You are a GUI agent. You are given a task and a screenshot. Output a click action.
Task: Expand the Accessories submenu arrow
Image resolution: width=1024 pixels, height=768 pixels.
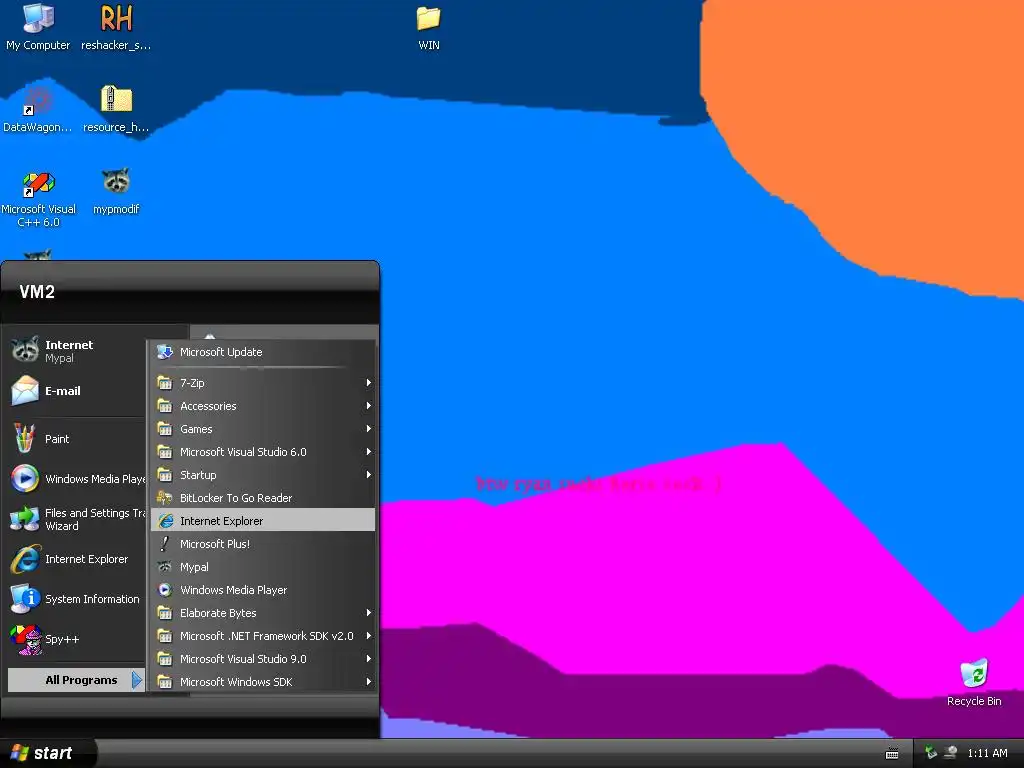click(368, 406)
